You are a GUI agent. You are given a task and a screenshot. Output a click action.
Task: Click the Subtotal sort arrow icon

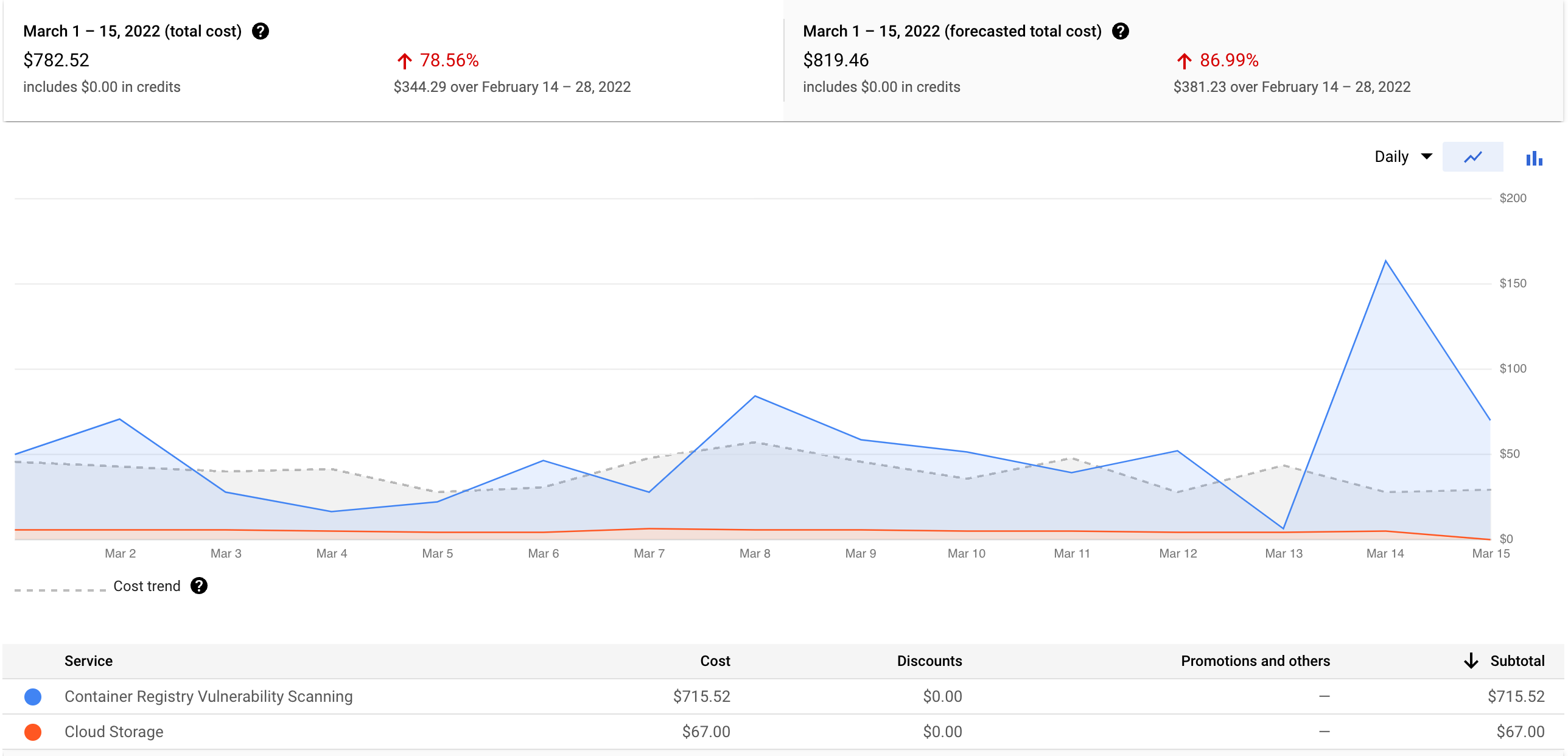(1471, 661)
